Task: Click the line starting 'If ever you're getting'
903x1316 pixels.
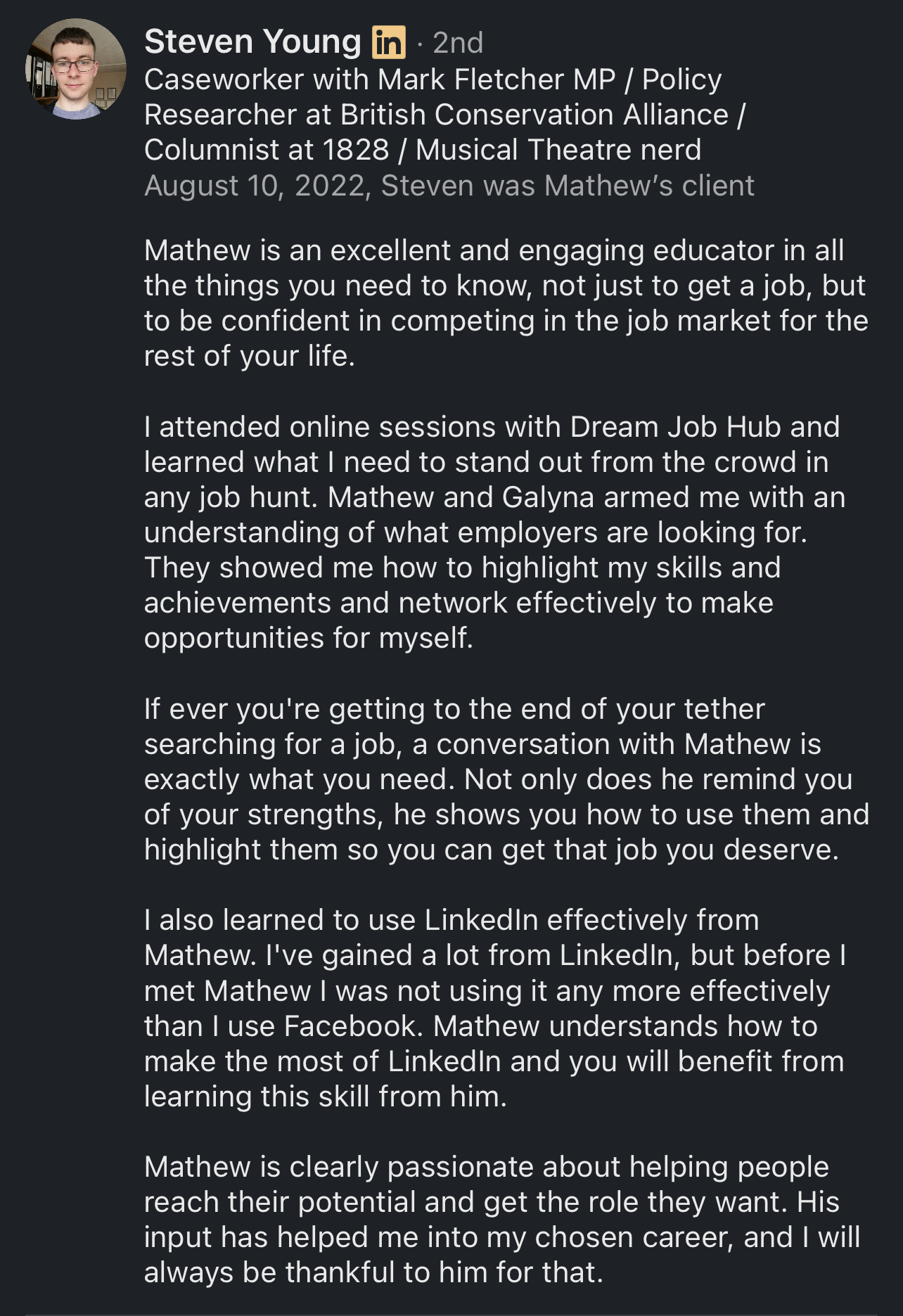Action: pyautogui.click(x=454, y=709)
